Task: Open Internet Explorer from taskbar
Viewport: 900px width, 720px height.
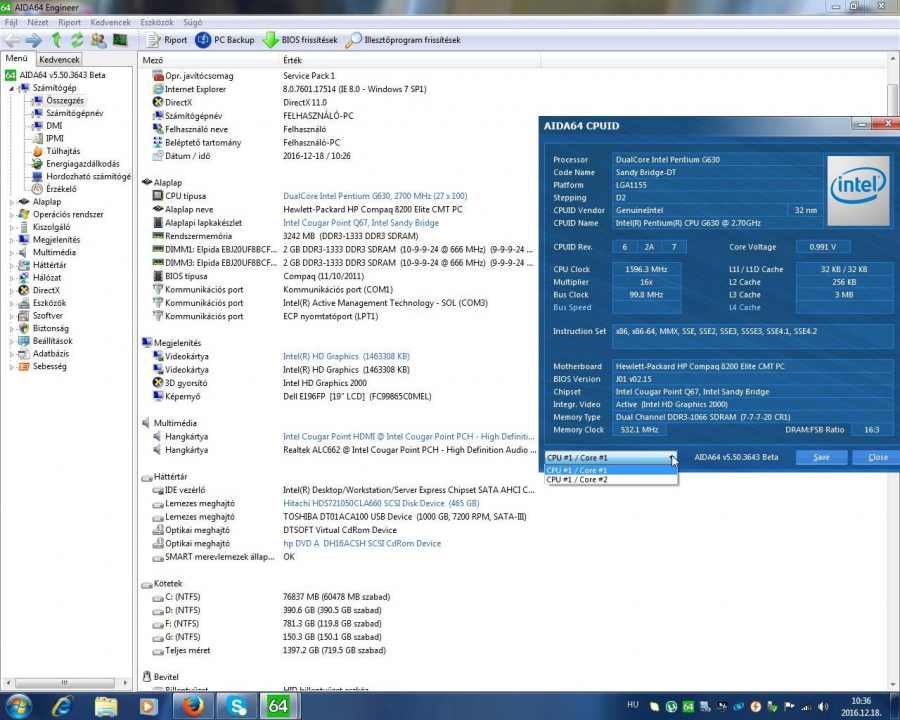Action: tap(62, 706)
